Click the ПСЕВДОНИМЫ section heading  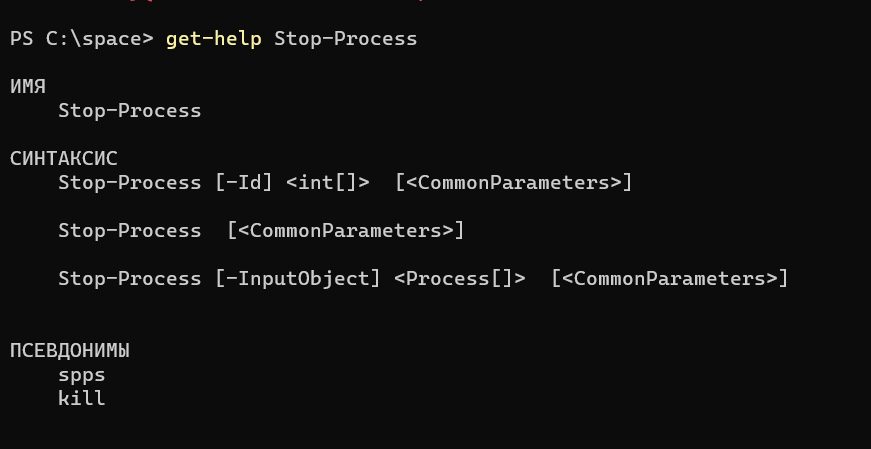(x=70, y=351)
